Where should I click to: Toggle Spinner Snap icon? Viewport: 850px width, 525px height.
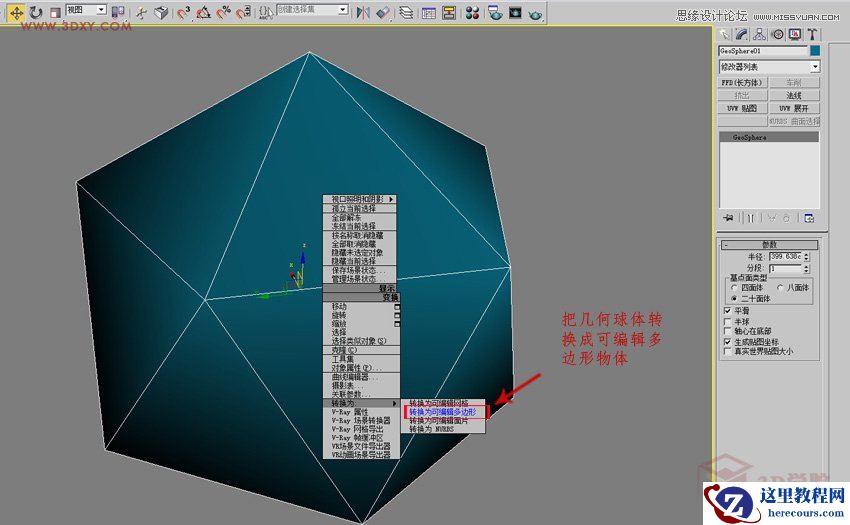coord(243,12)
